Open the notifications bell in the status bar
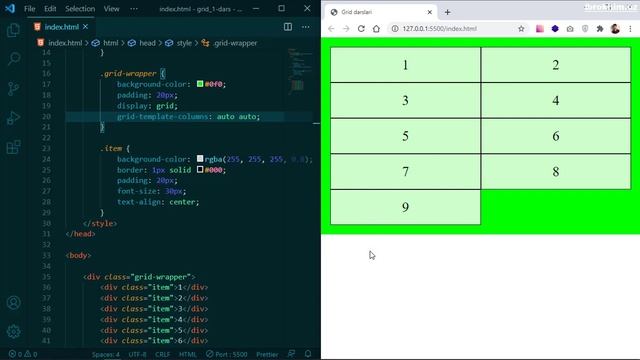The image size is (640, 360). 308,354
